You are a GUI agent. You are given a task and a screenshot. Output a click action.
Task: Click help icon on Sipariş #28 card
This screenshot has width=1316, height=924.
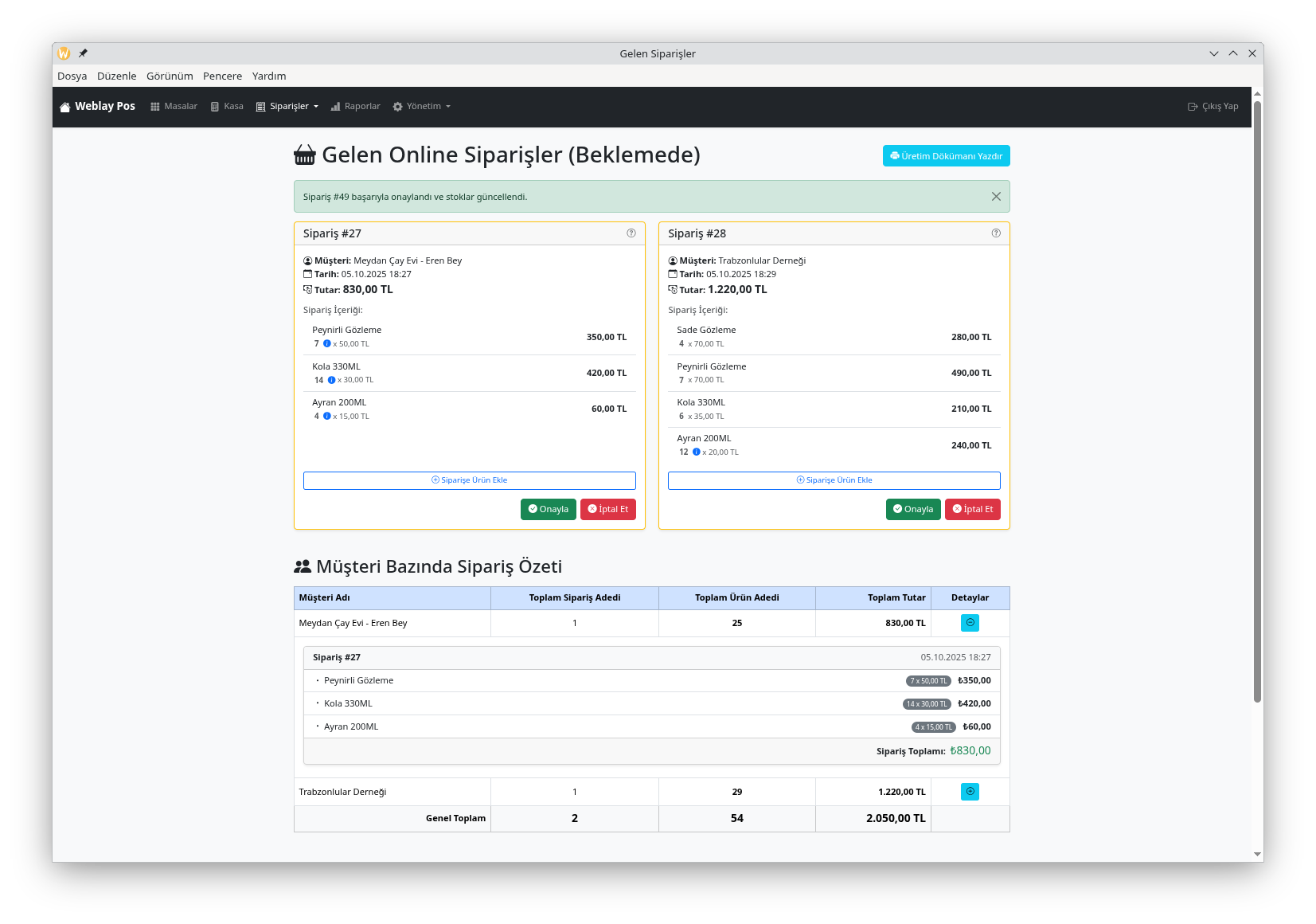[x=996, y=233]
